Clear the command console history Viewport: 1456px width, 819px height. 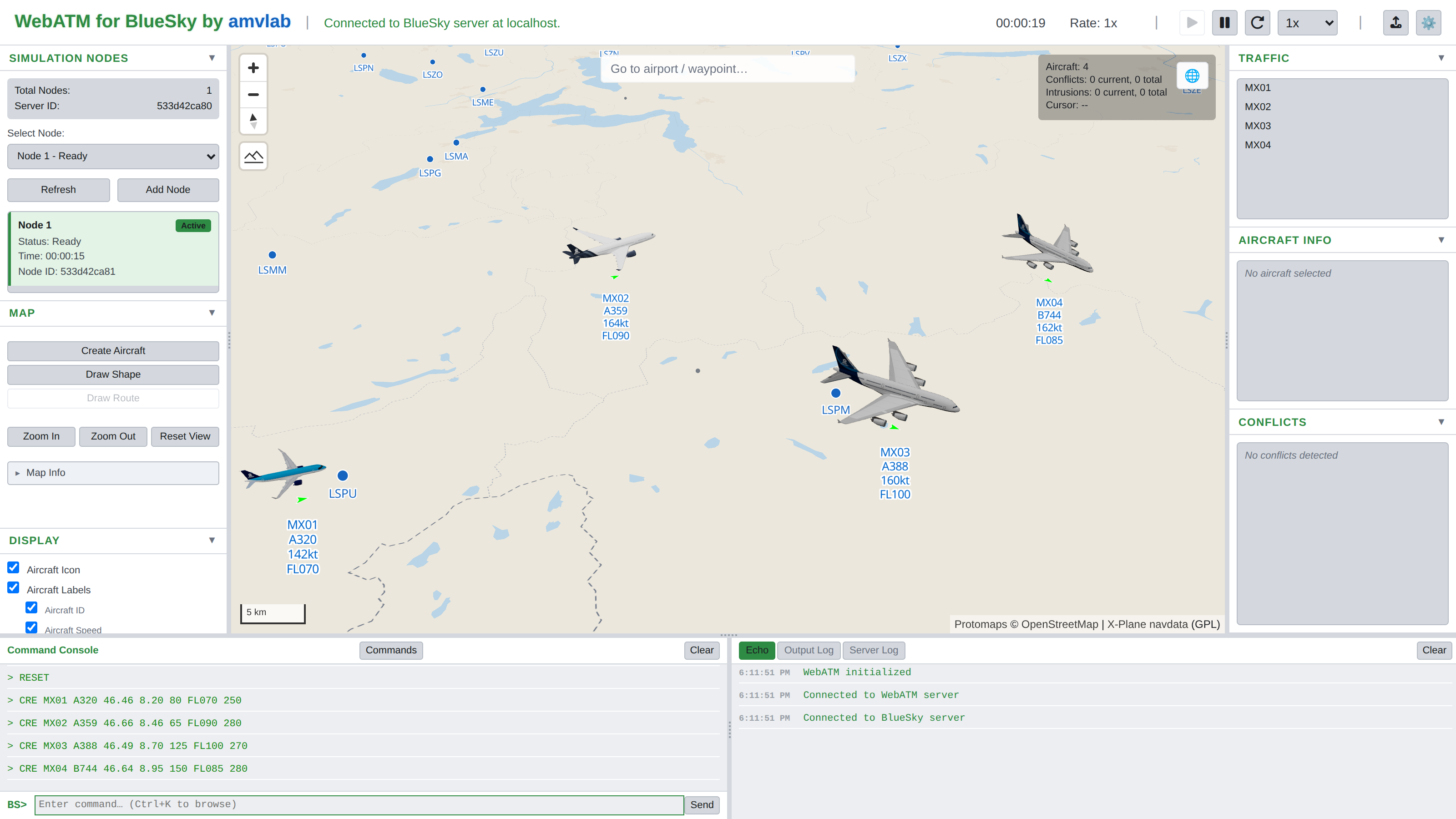point(702,650)
